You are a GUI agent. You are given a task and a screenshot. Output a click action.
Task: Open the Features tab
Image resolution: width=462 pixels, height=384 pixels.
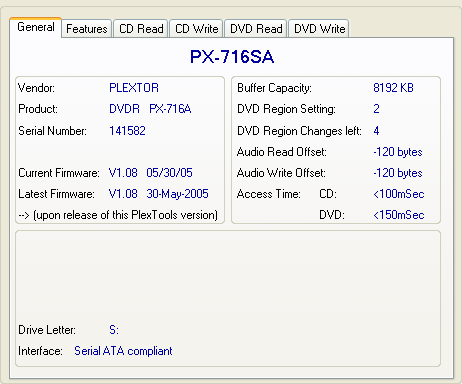(87, 29)
